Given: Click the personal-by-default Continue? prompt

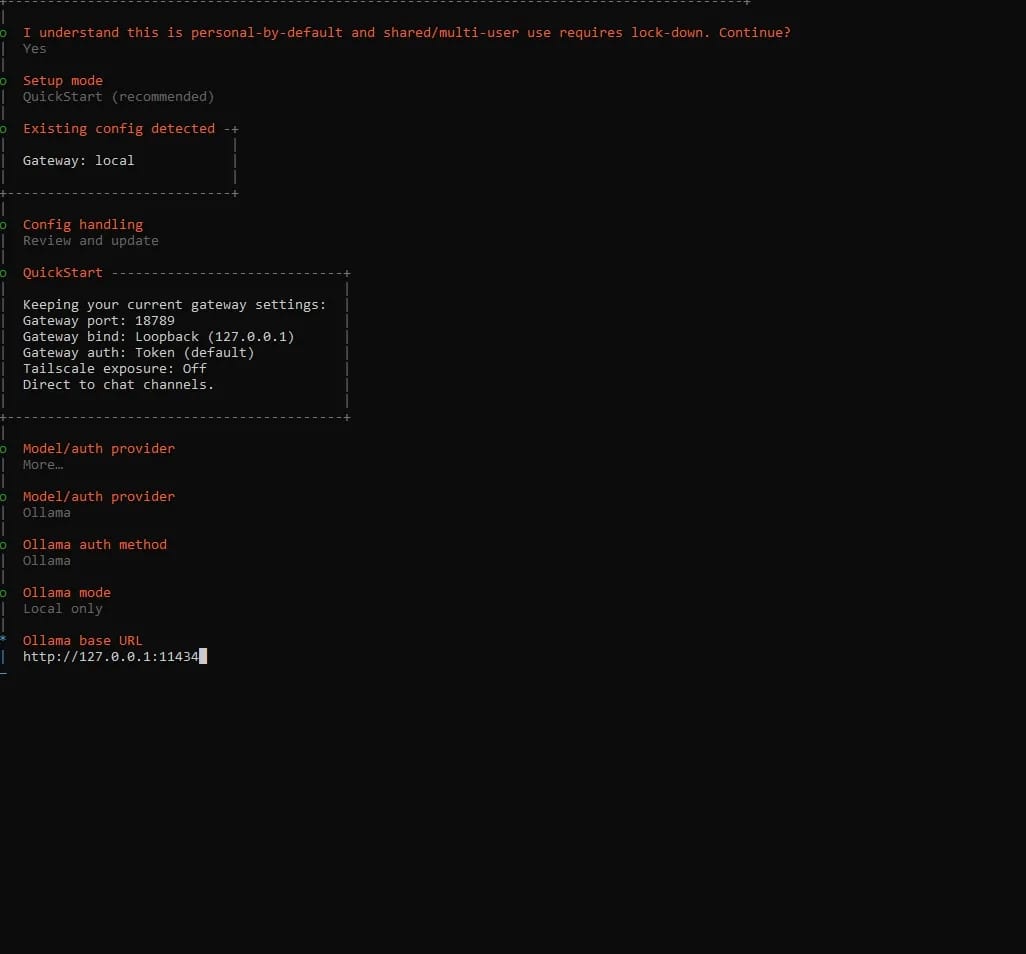Looking at the screenshot, I should (406, 33).
